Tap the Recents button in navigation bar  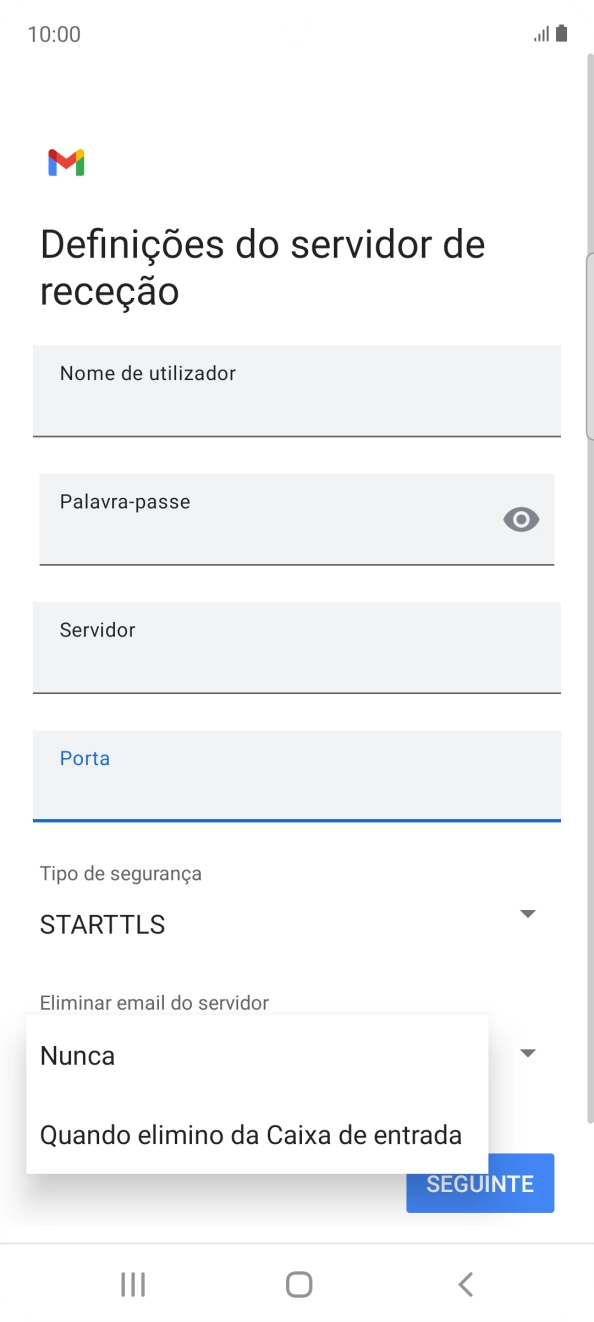[x=132, y=1284]
